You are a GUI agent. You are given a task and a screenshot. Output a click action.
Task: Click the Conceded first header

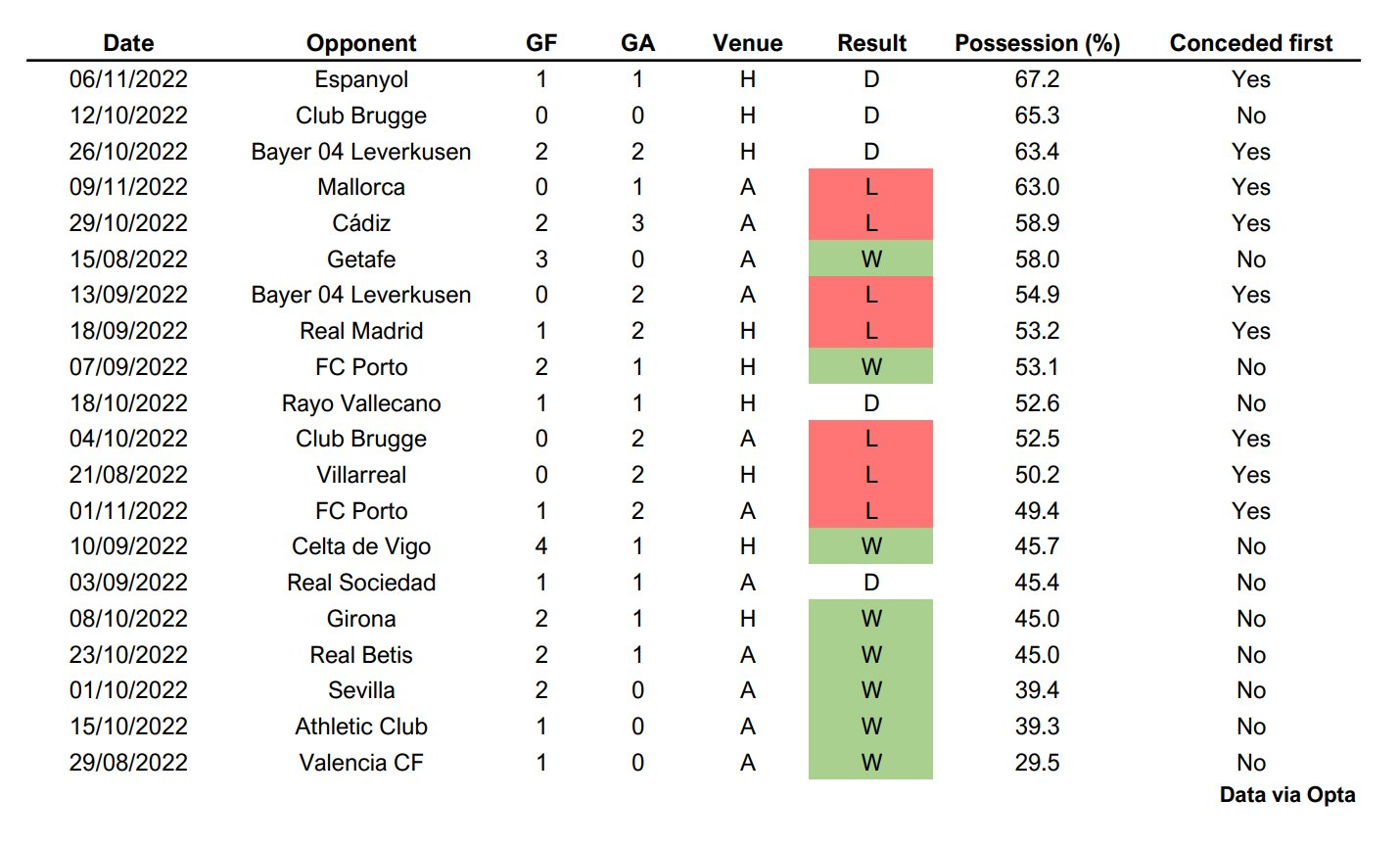[1250, 43]
